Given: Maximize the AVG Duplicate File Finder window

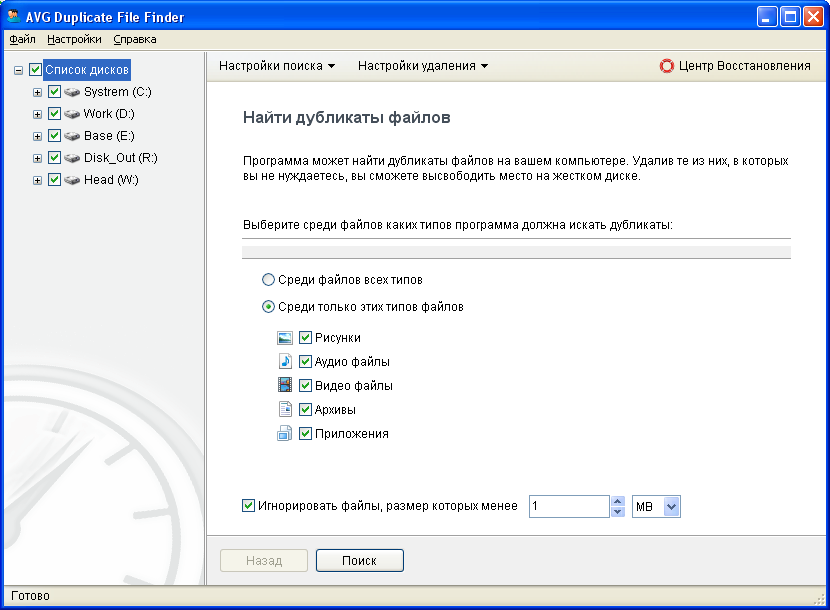Looking at the screenshot, I should tap(790, 17).
